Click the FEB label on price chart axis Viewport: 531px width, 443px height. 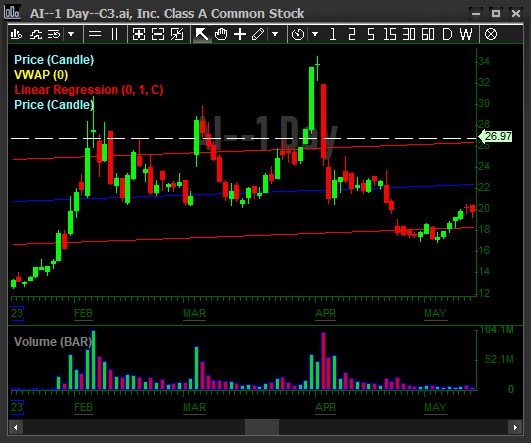click(x=83, y=313)
